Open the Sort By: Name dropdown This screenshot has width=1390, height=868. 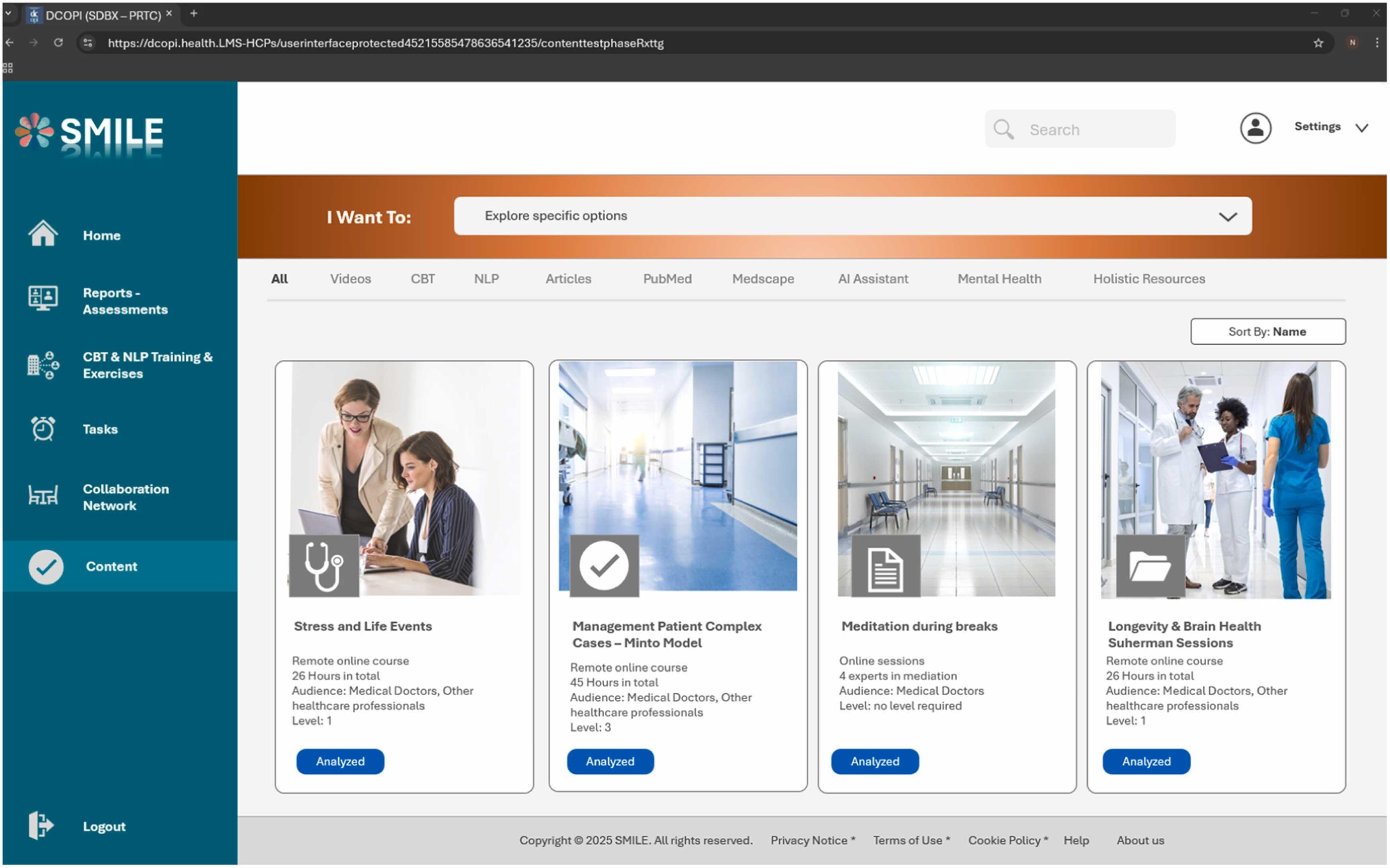(1268, 331)
